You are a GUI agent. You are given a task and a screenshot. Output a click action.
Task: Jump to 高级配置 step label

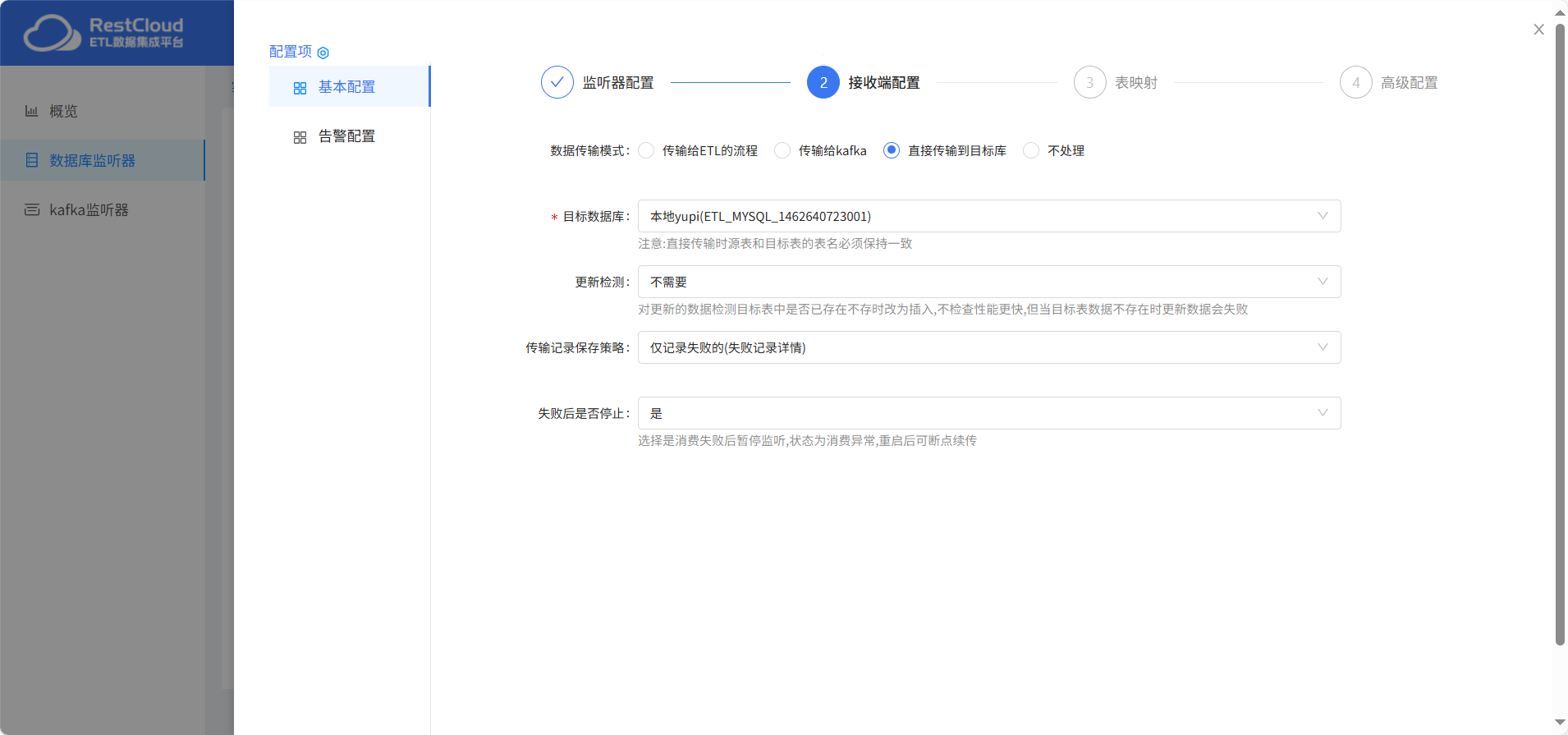pyautogui.click(x=1410, y=83)
